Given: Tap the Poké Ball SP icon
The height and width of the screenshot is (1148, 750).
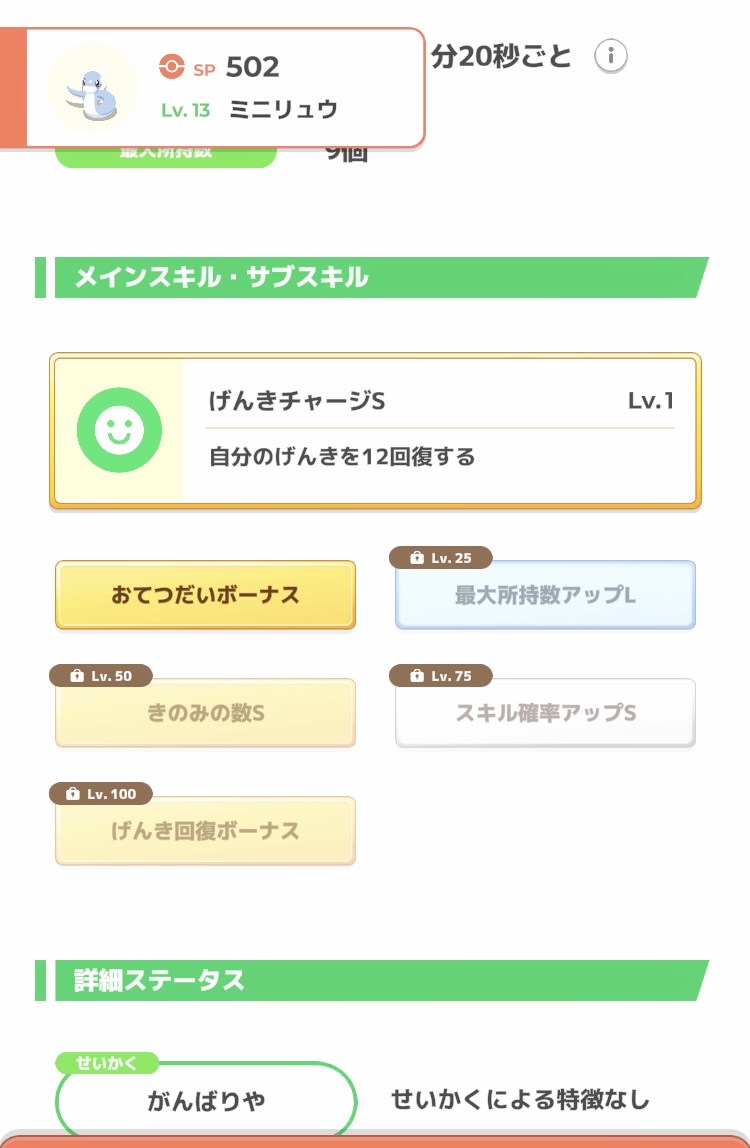Looking at the screenshot, I should click(x=171, y=67).
